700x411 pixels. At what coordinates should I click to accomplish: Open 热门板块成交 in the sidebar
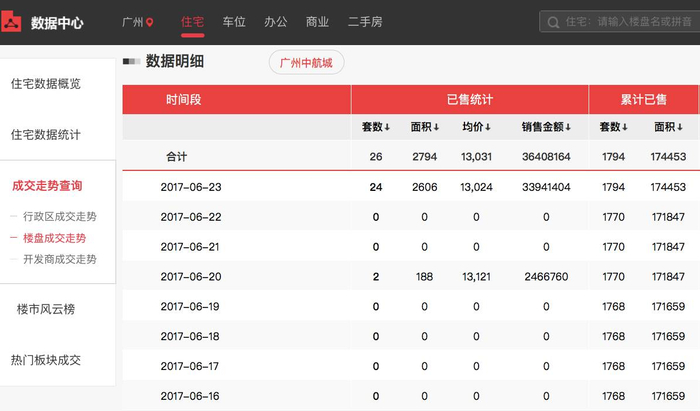(46, 360)
